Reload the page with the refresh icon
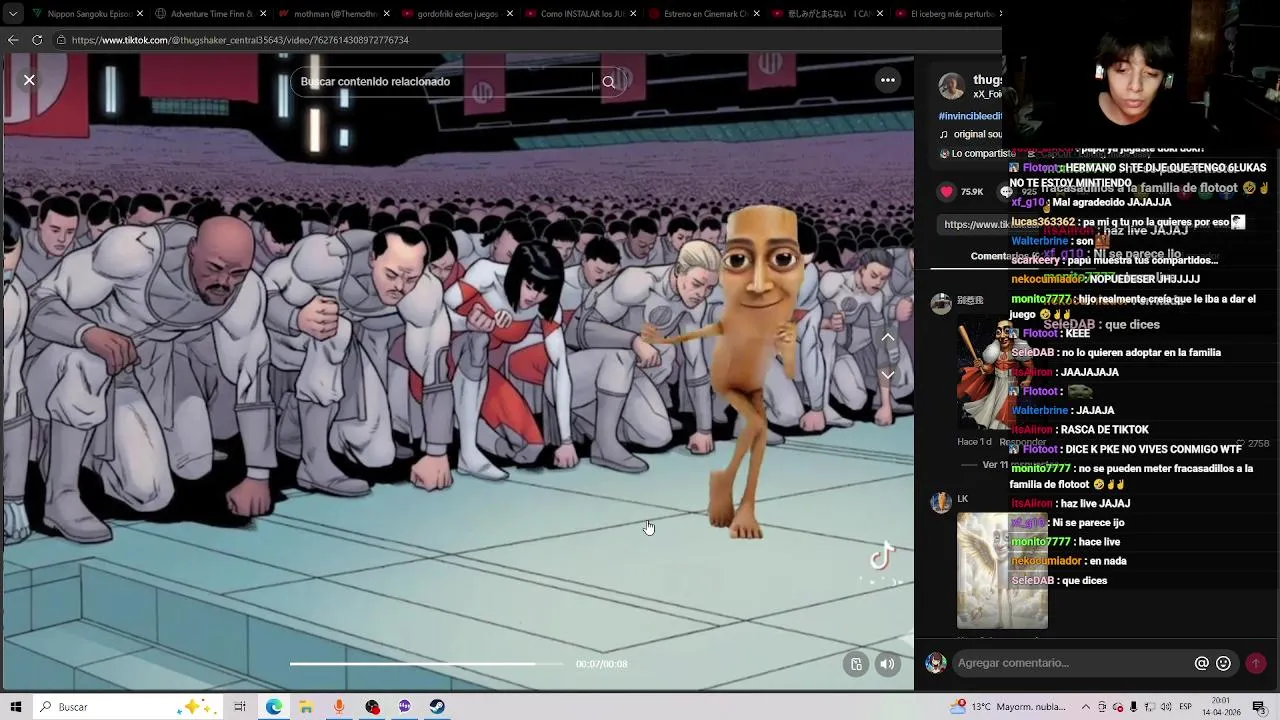This screenshot has height=720, width=1280. point(37,40)
